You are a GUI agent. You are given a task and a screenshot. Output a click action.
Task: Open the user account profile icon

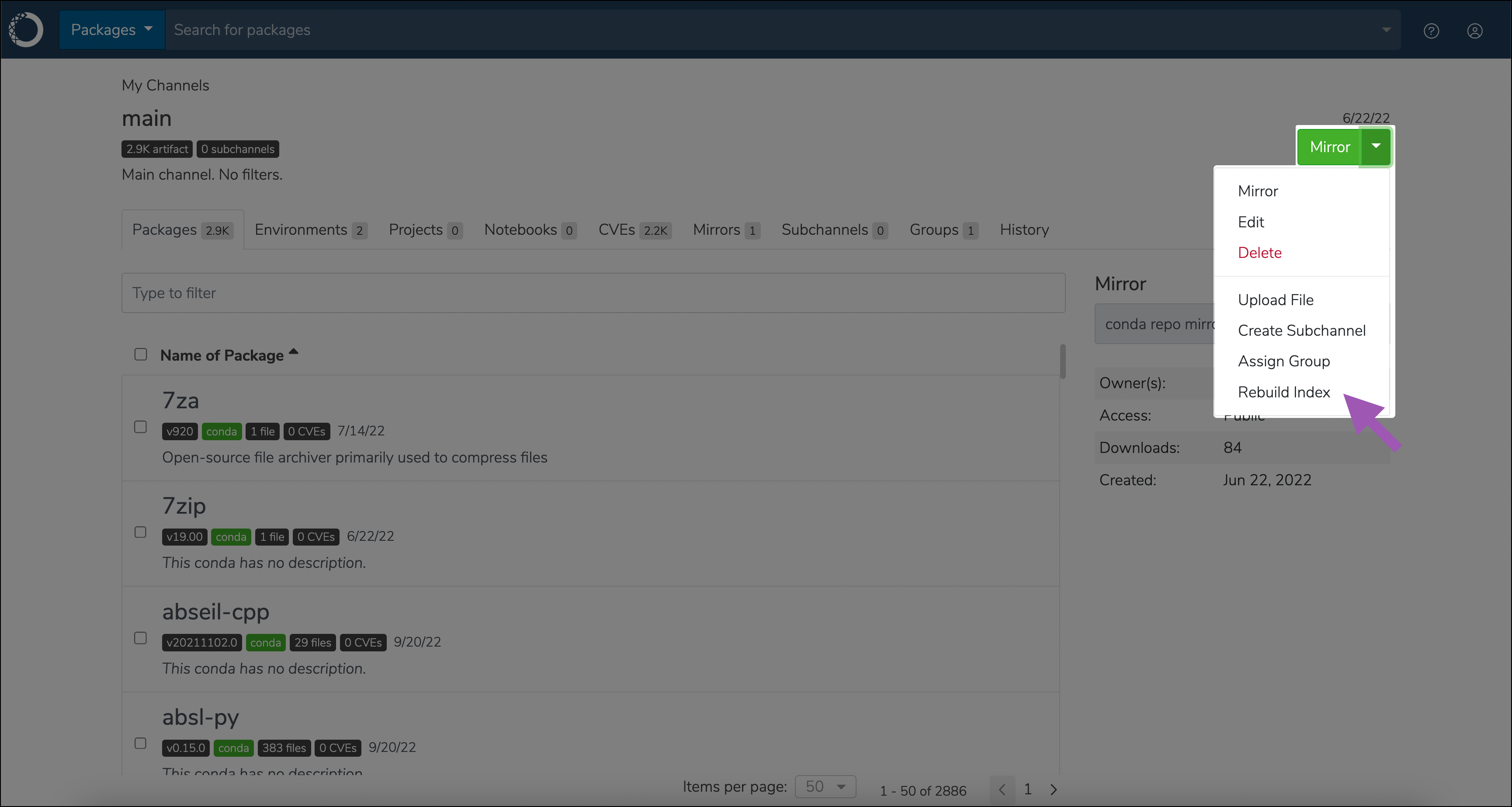click(x=1474, y=31)
